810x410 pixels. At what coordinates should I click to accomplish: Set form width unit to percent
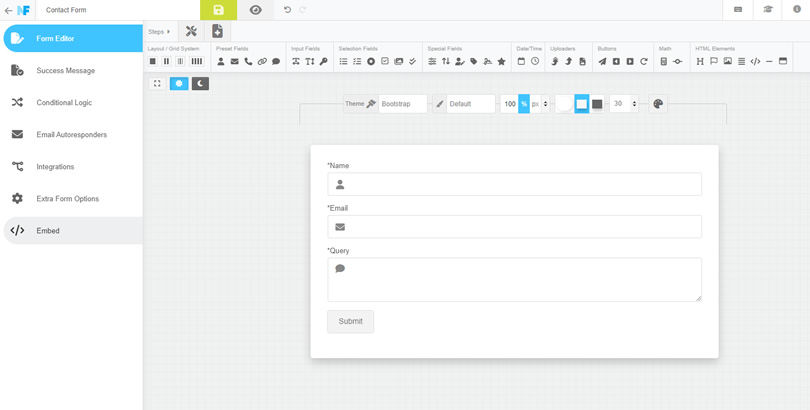(x=524, y=104)
